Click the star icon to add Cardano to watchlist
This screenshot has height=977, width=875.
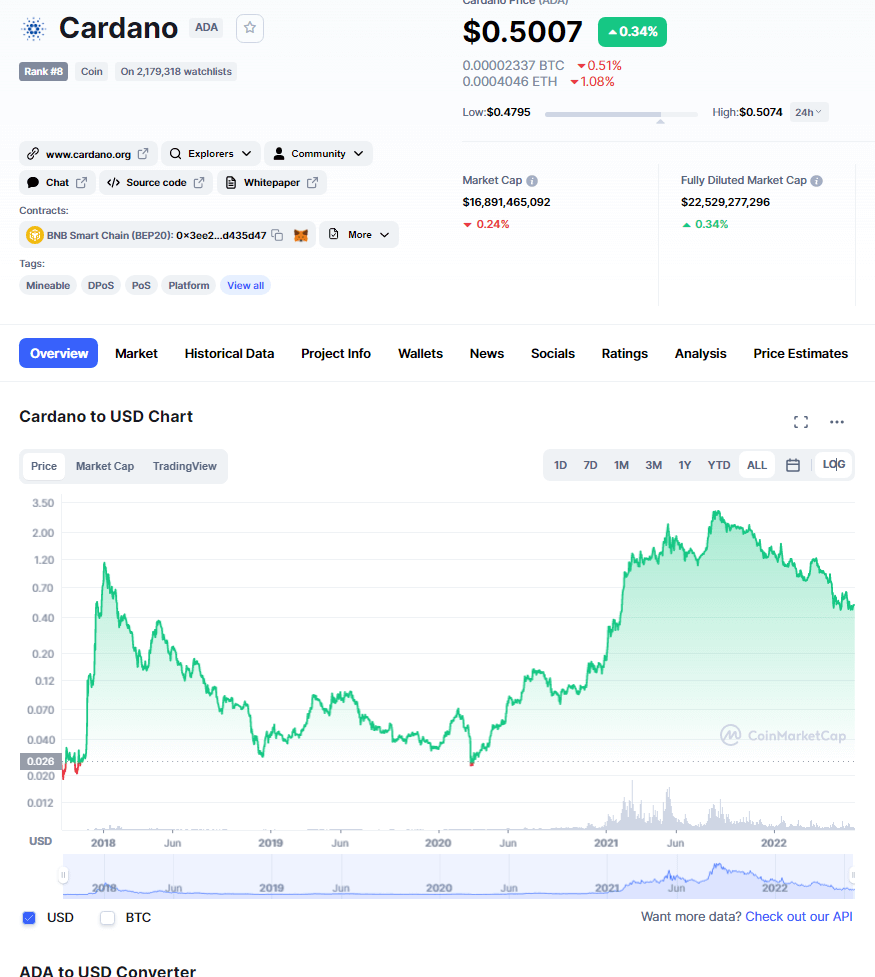pyautogui.click(x=250, y=28)
